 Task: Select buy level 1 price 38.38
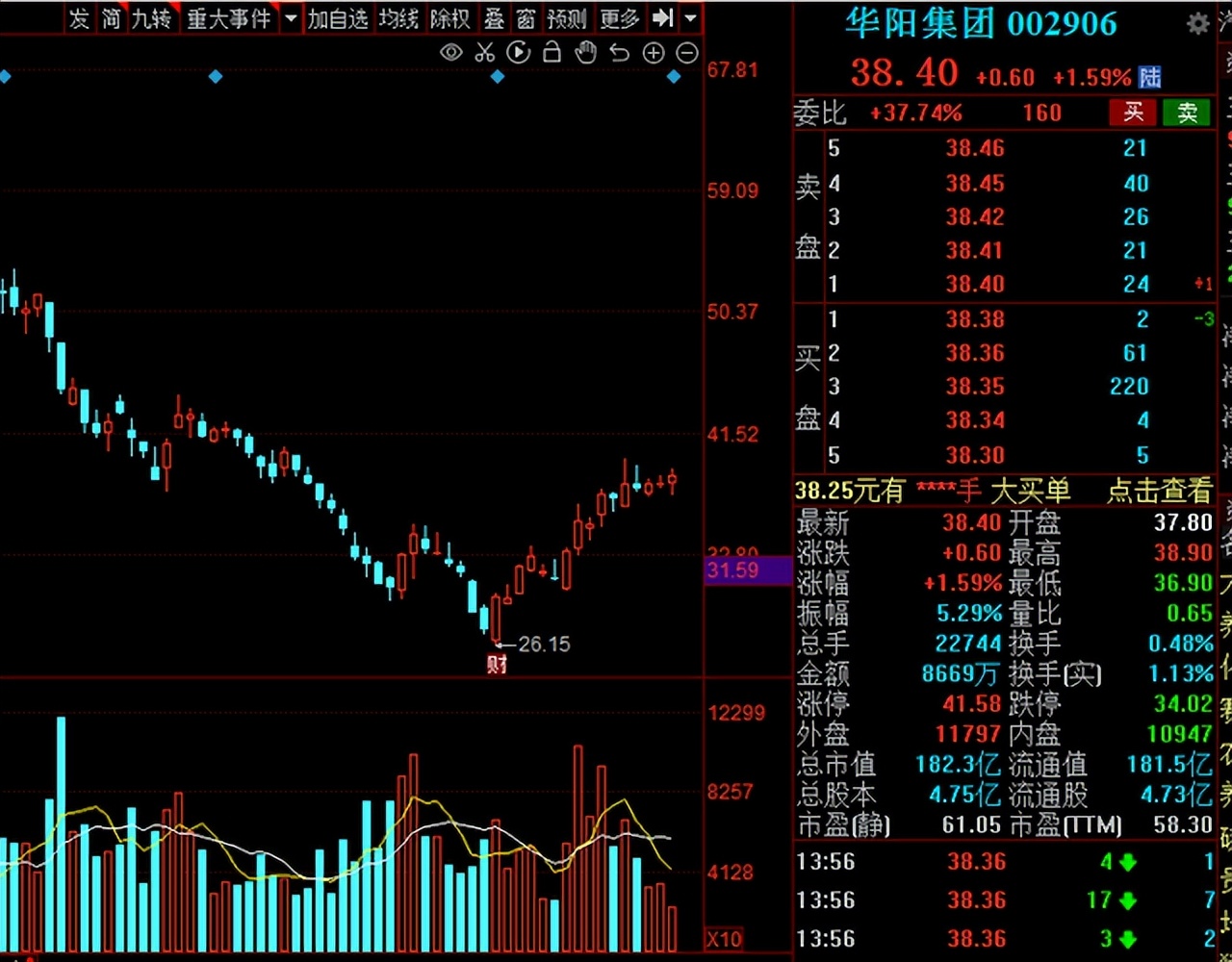click(975, 319)
